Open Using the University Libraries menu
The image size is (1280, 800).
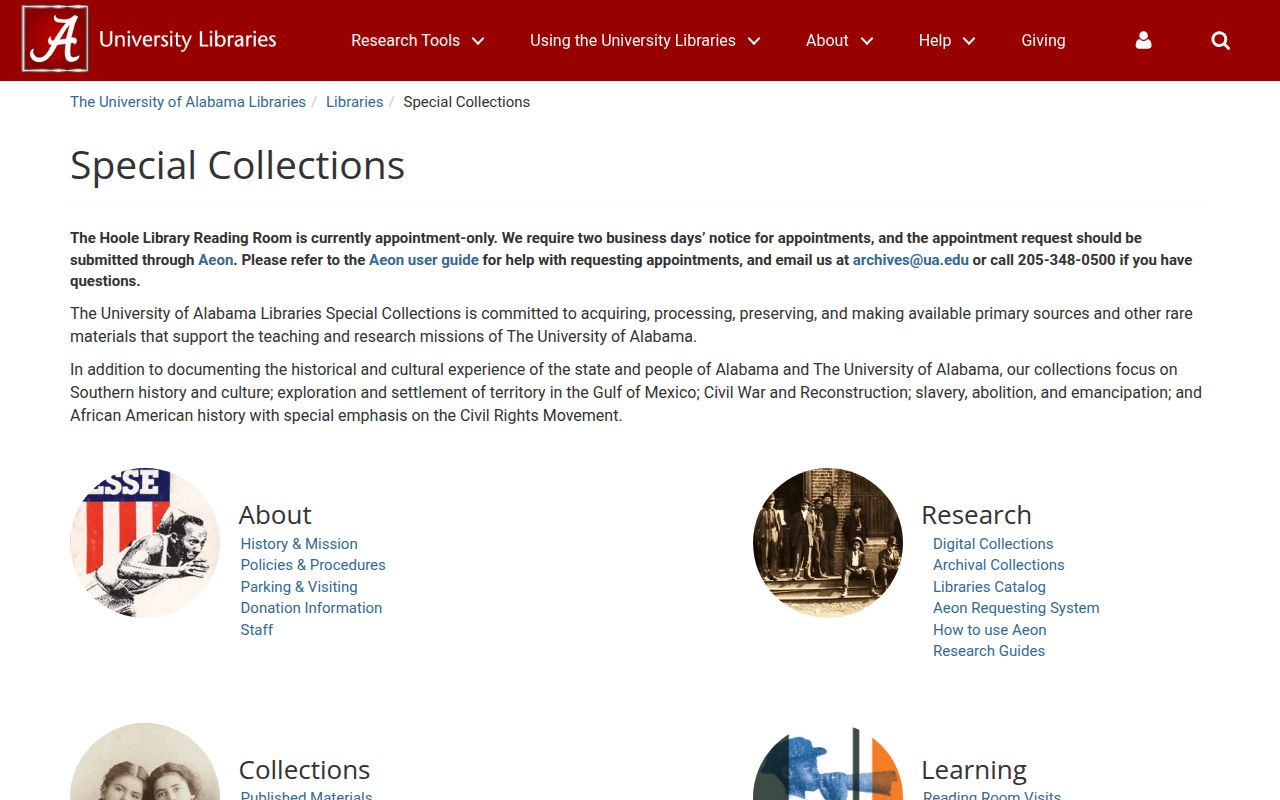coord(632,40)
